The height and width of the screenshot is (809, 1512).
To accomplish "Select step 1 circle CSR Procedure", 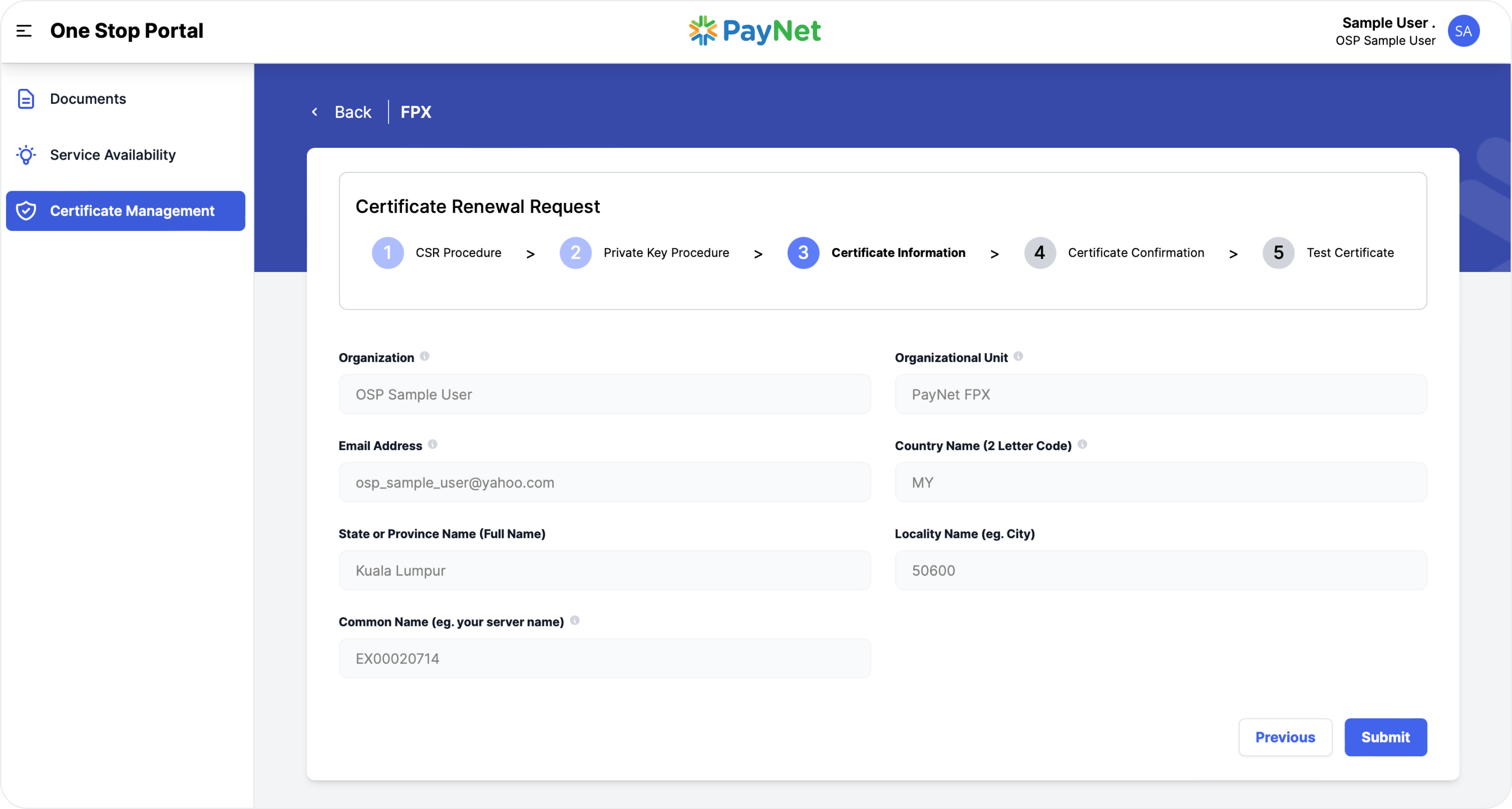I will (388, 253).
